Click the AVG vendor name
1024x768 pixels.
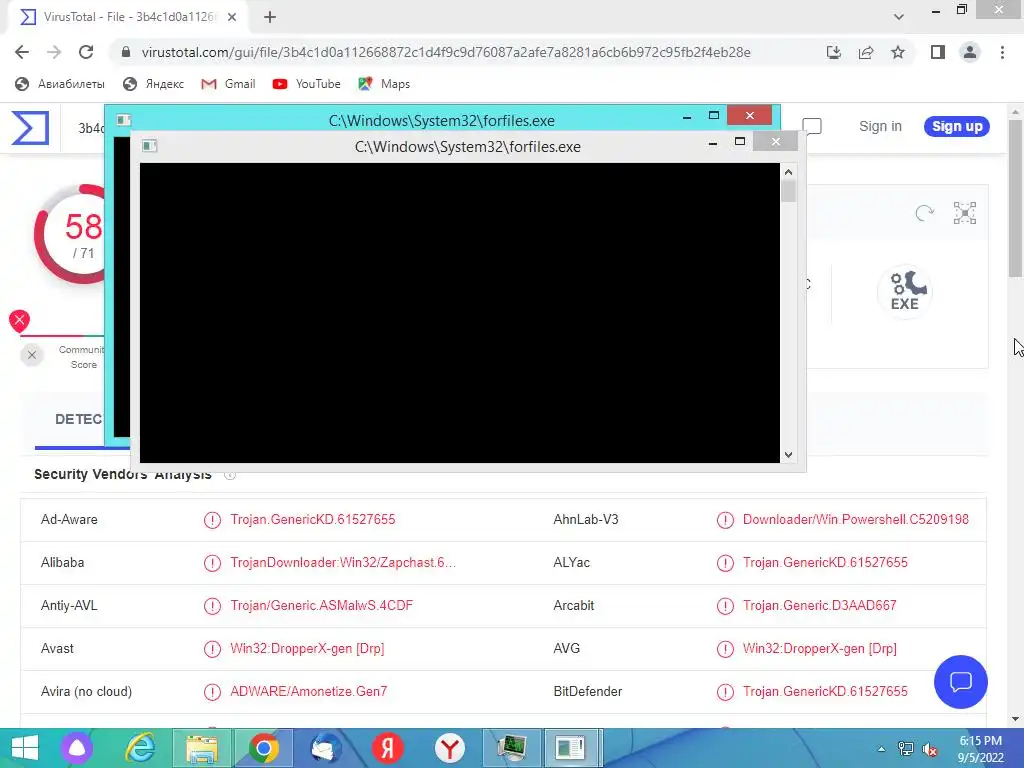click(566, 648)
